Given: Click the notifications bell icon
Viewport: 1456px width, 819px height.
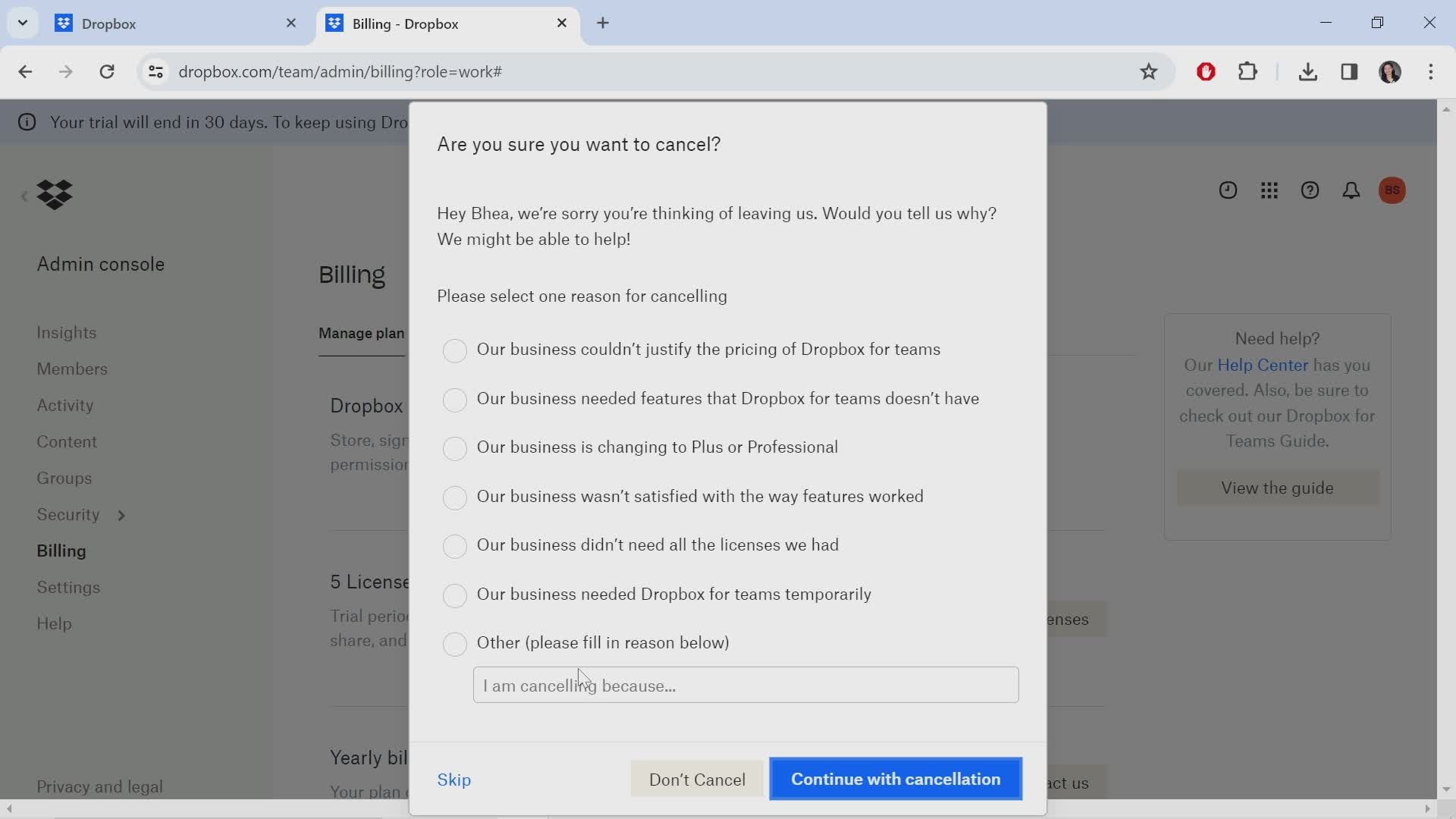Looking at the screenshot, I should click(x=1352, y=190).
